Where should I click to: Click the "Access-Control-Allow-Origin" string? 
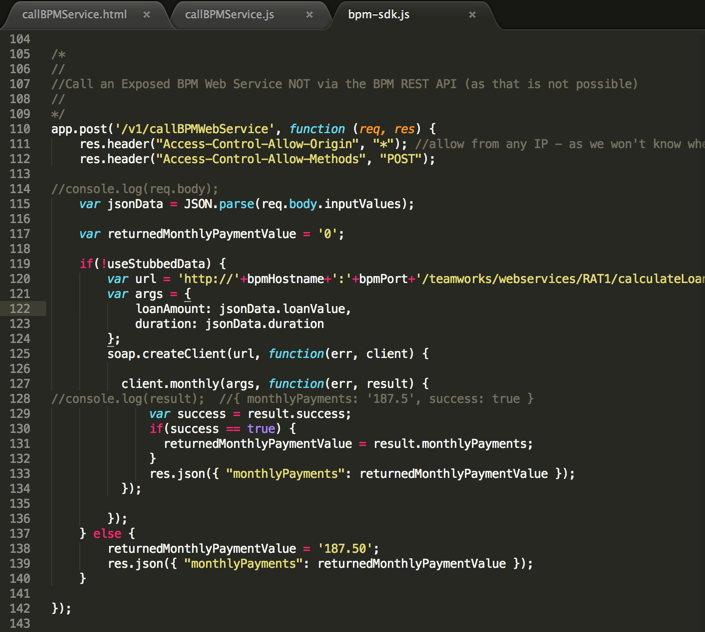257,144
